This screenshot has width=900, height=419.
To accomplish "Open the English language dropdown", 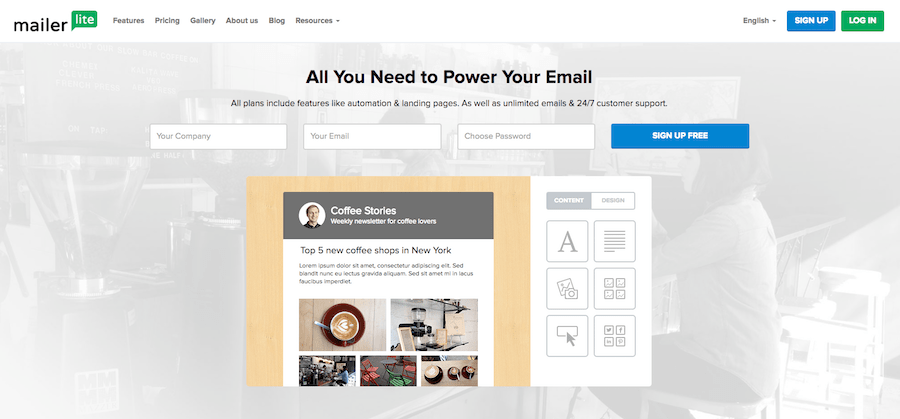I will pos(759,20).
